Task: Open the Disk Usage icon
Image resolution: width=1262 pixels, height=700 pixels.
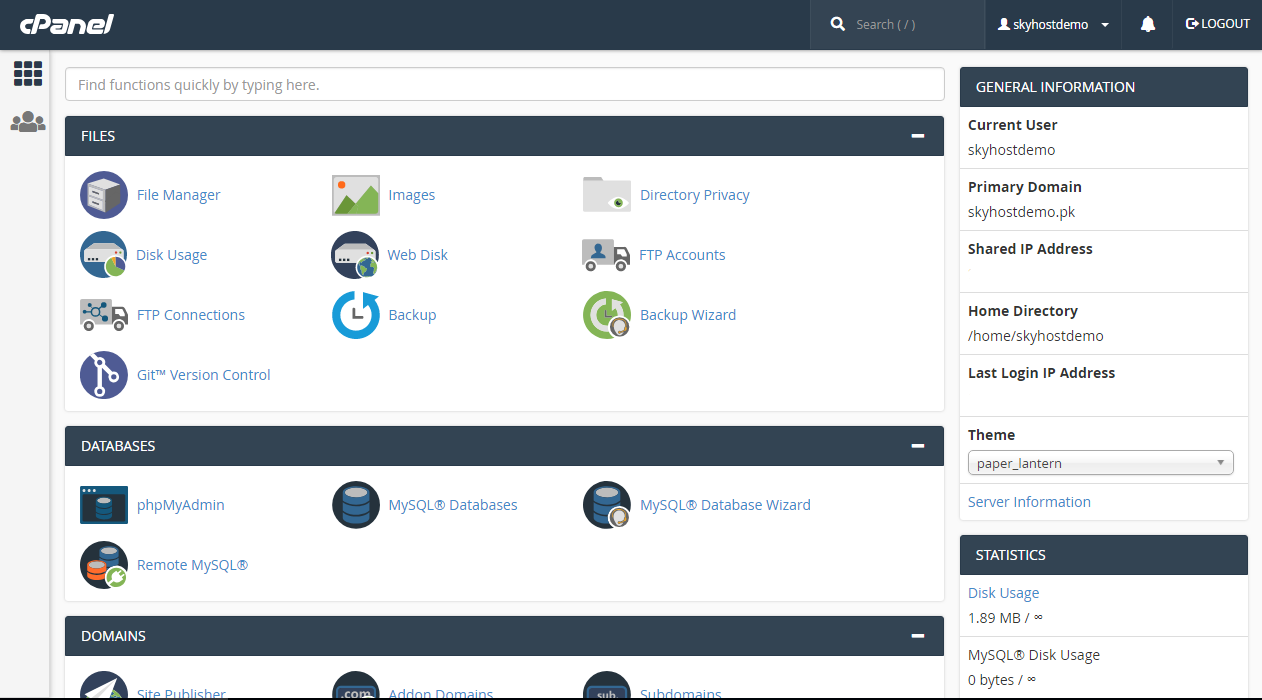Action: [104, 255]
